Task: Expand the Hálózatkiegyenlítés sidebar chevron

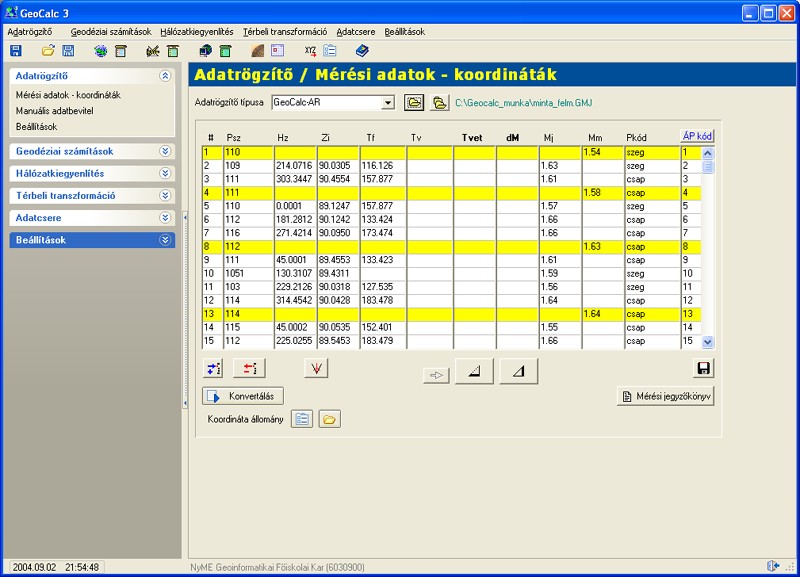Action: pos(165,173)
